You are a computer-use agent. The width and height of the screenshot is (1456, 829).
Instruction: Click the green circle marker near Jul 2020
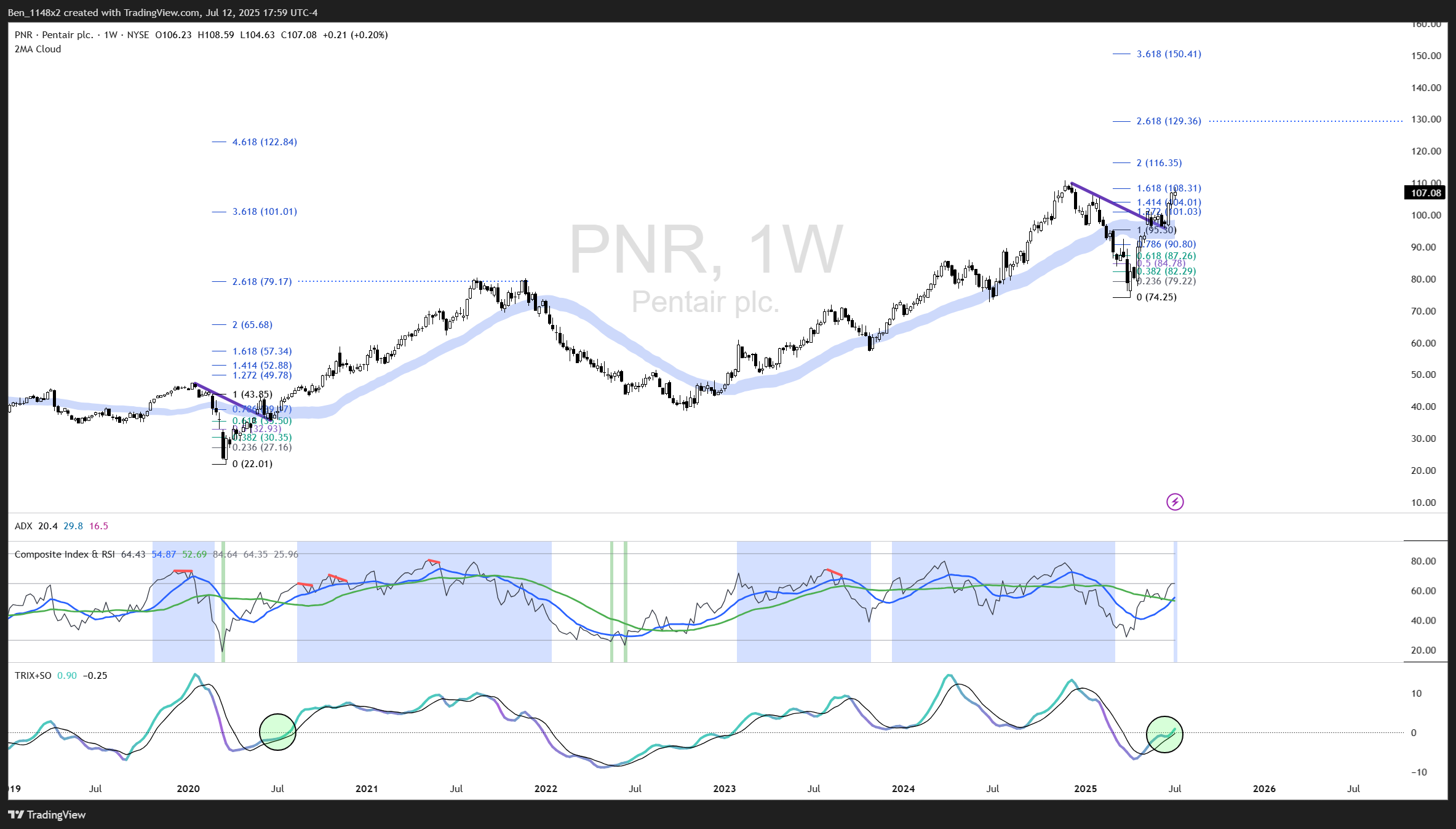[277, 732]
